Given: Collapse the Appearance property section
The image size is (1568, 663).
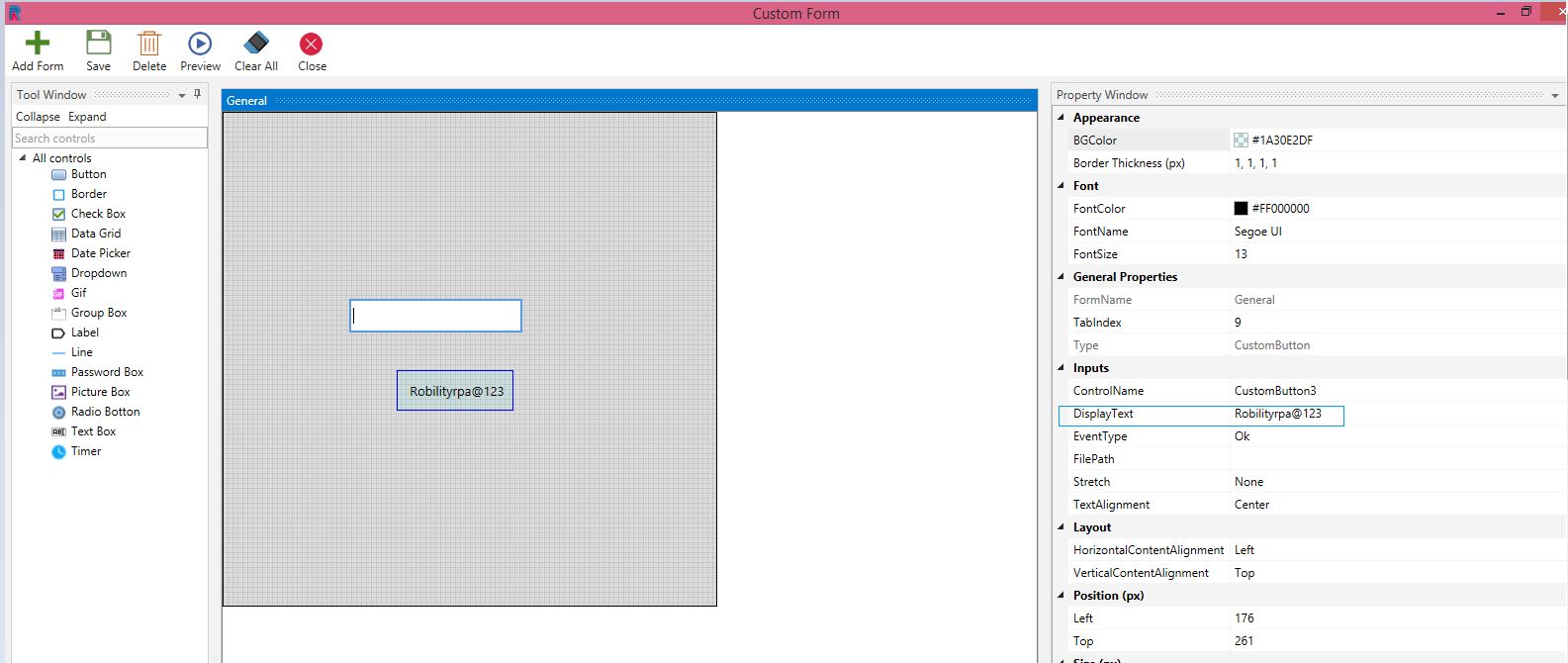Looking at the screenshot, I should click(1061, 118).
